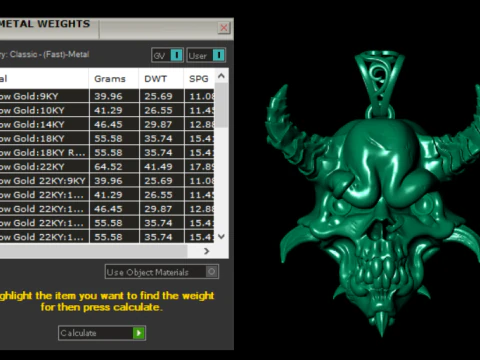Select the Gold:9KY row
This screenshot has height=360, width=480.
click(107, 96)
